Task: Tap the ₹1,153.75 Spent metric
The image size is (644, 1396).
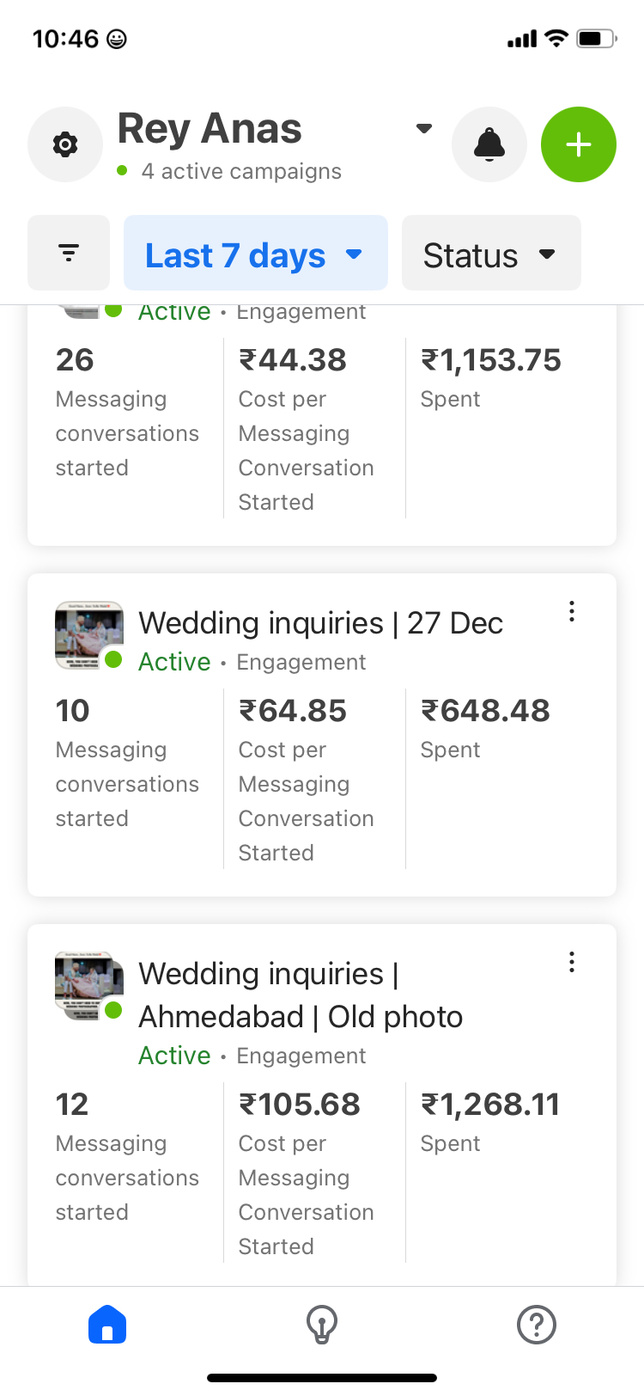Action: point(491,360)
